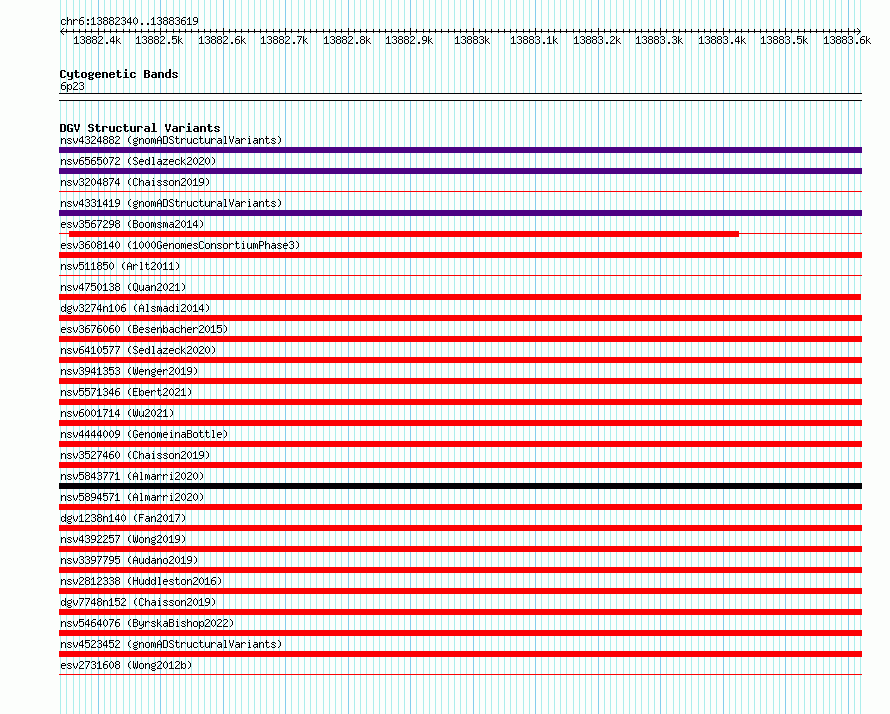Image resolution: width=890 pixels, height=714 pixels.
Task: Click the nsv2812338 (Huddleston2016) label
Action: (141, 581)
